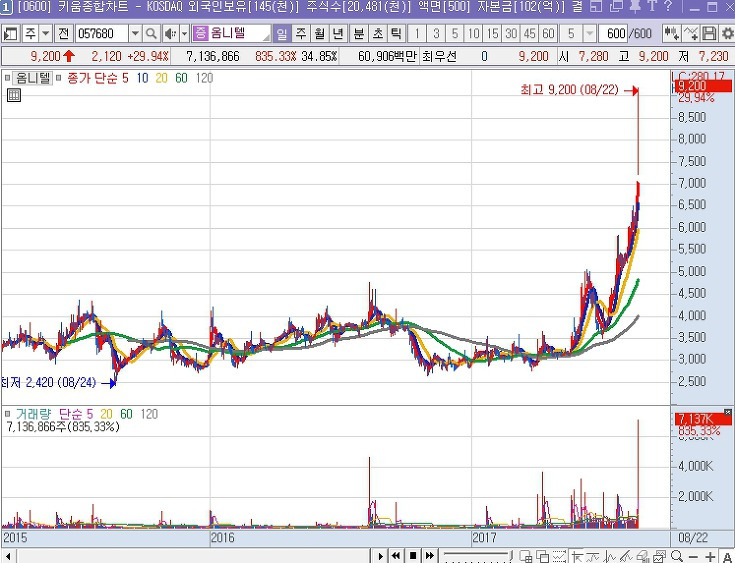Select the minute (분) chart period

[359, 34]
